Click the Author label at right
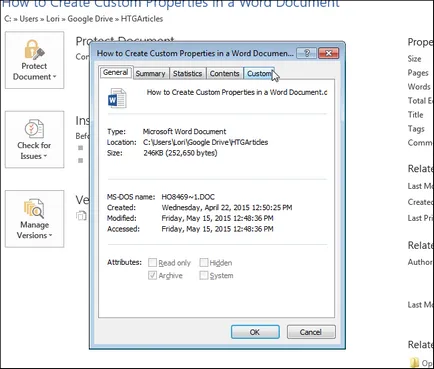The width and height of the screenshot is (434, 369). click(x=420, y=262)
